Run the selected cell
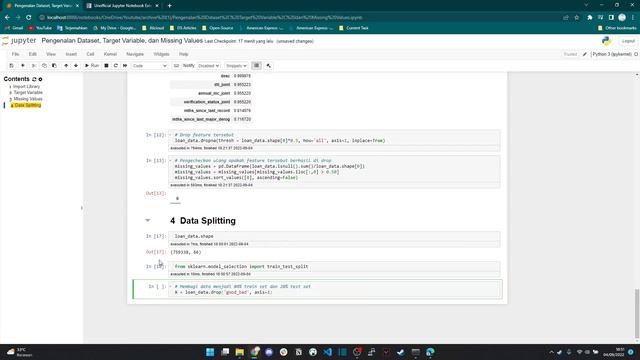The width and height of the screenshot is (640, 360). click(x=92, y=66)
